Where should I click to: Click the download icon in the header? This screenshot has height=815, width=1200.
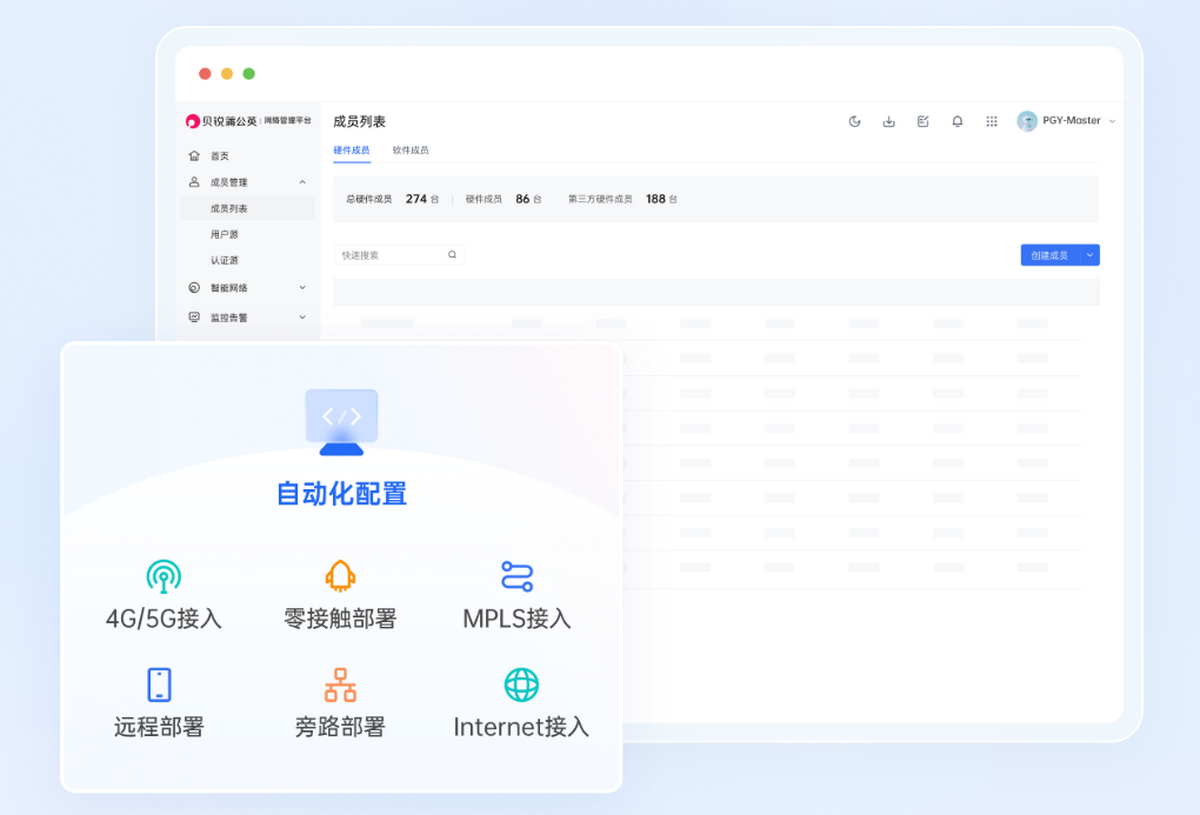889,120
